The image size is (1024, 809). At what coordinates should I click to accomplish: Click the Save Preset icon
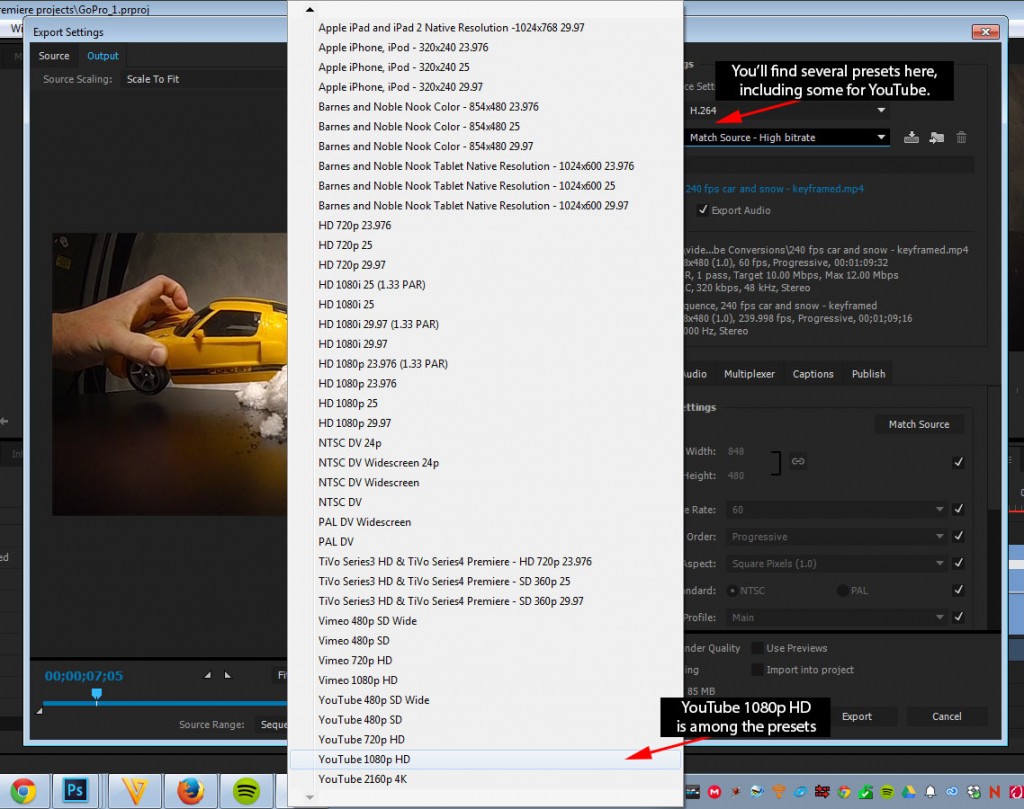(x=911, y=138)
